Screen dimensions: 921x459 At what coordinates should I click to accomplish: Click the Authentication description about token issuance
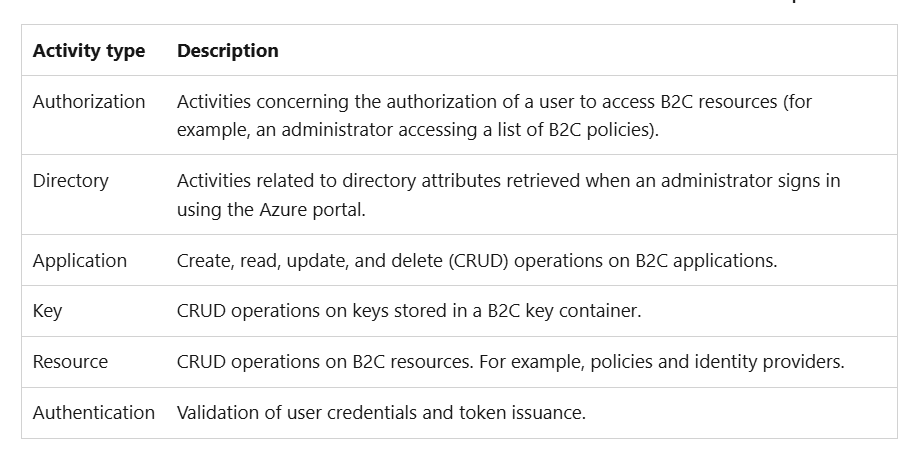click(381, 413)
